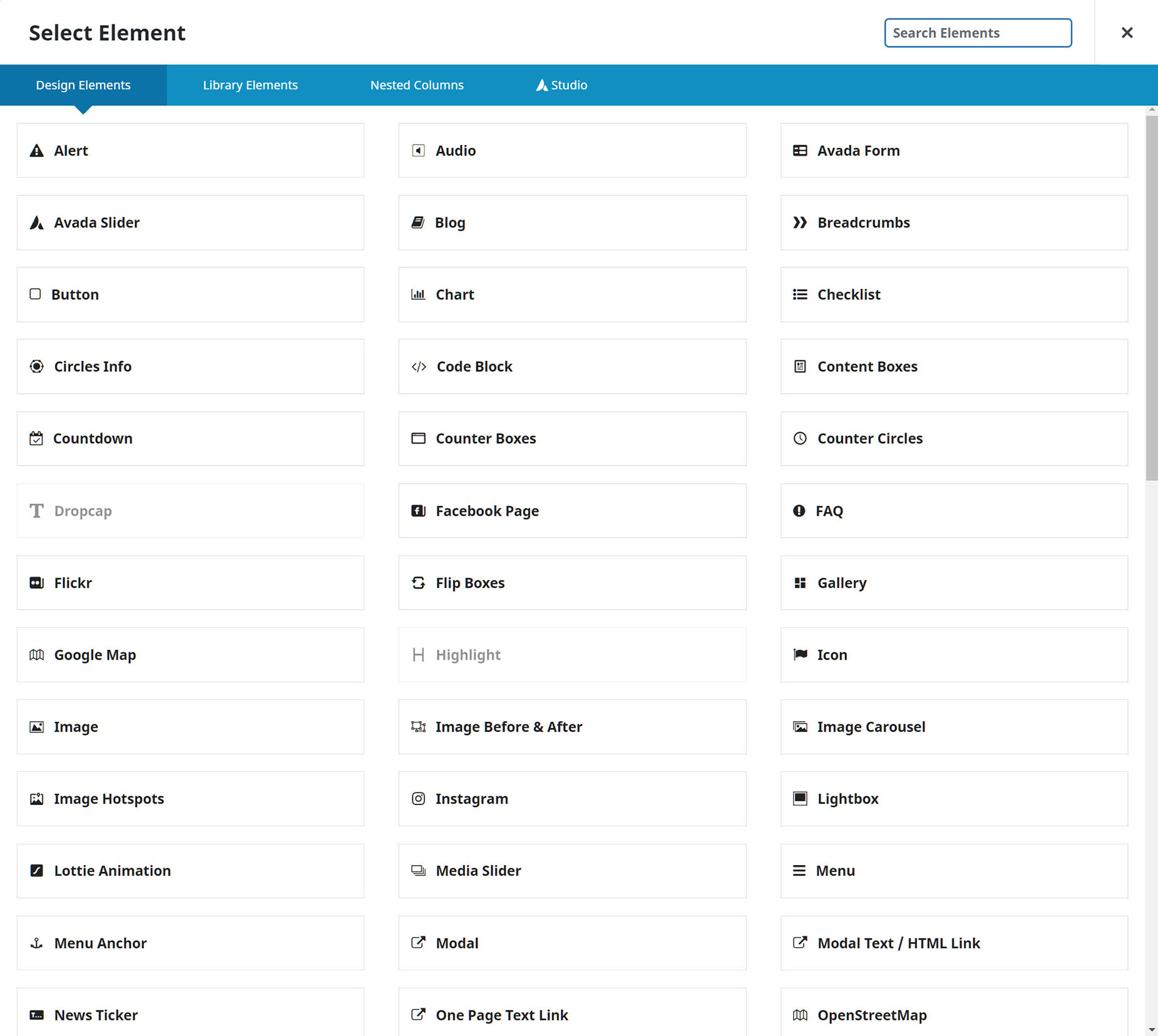Click the Avada Form icon
The image size is (1158, 1036).
tap(800, 151)
